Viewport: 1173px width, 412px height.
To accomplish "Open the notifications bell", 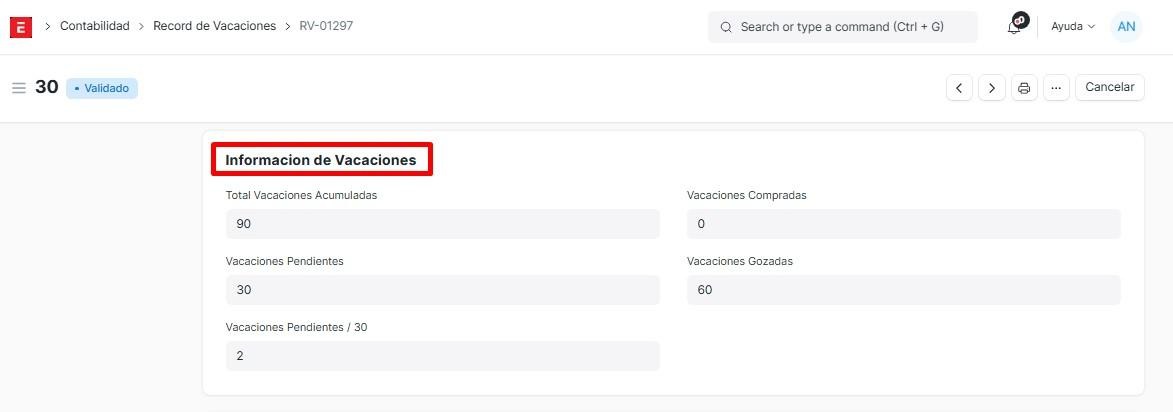I will [1014, 27].
